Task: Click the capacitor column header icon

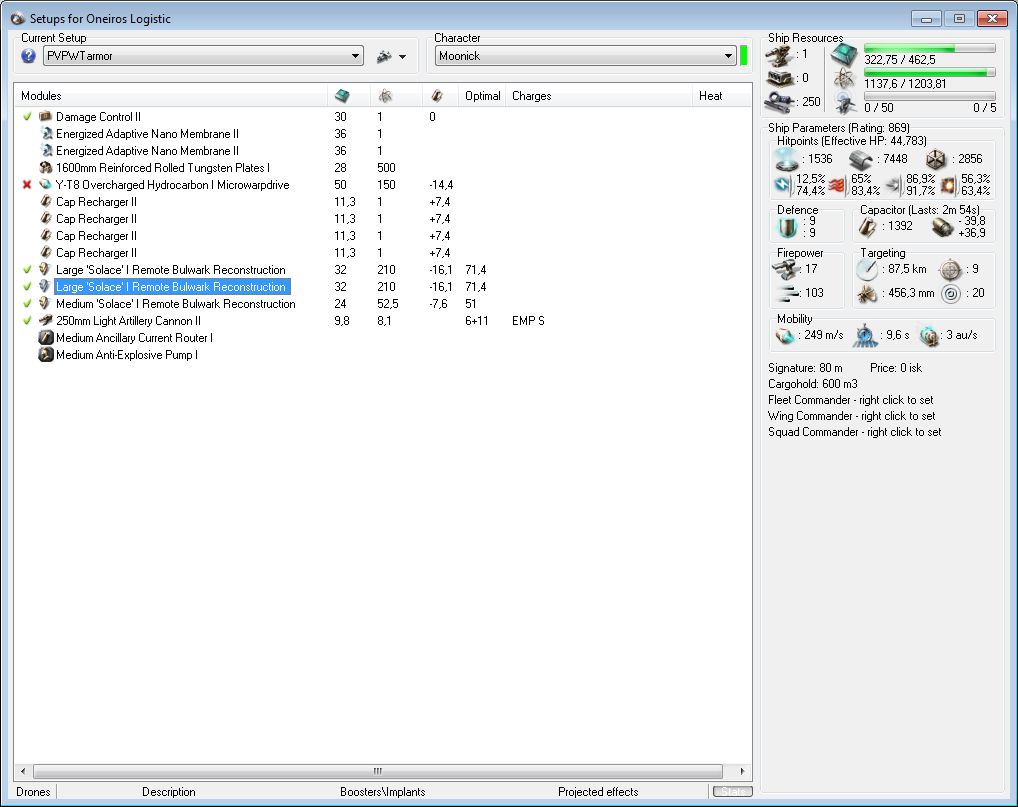Action: pyautogui.click(x=437, y=95)
